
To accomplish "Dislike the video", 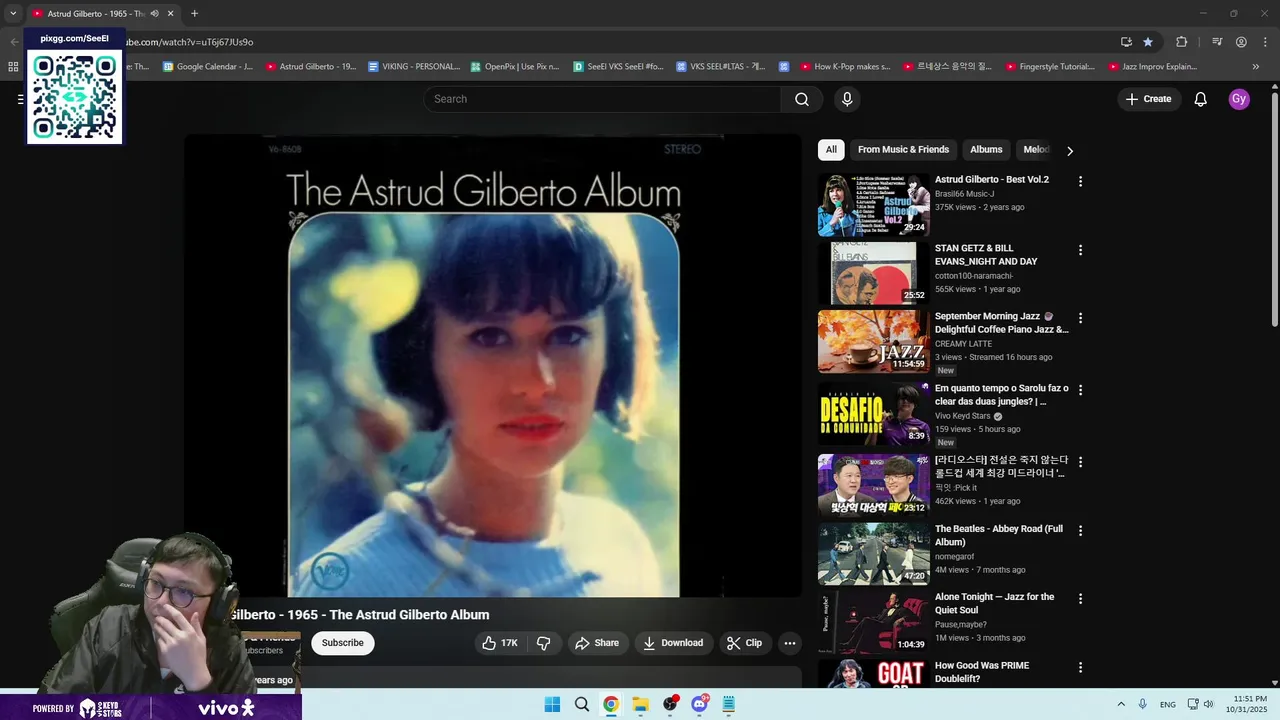I will tap(544, 643).
